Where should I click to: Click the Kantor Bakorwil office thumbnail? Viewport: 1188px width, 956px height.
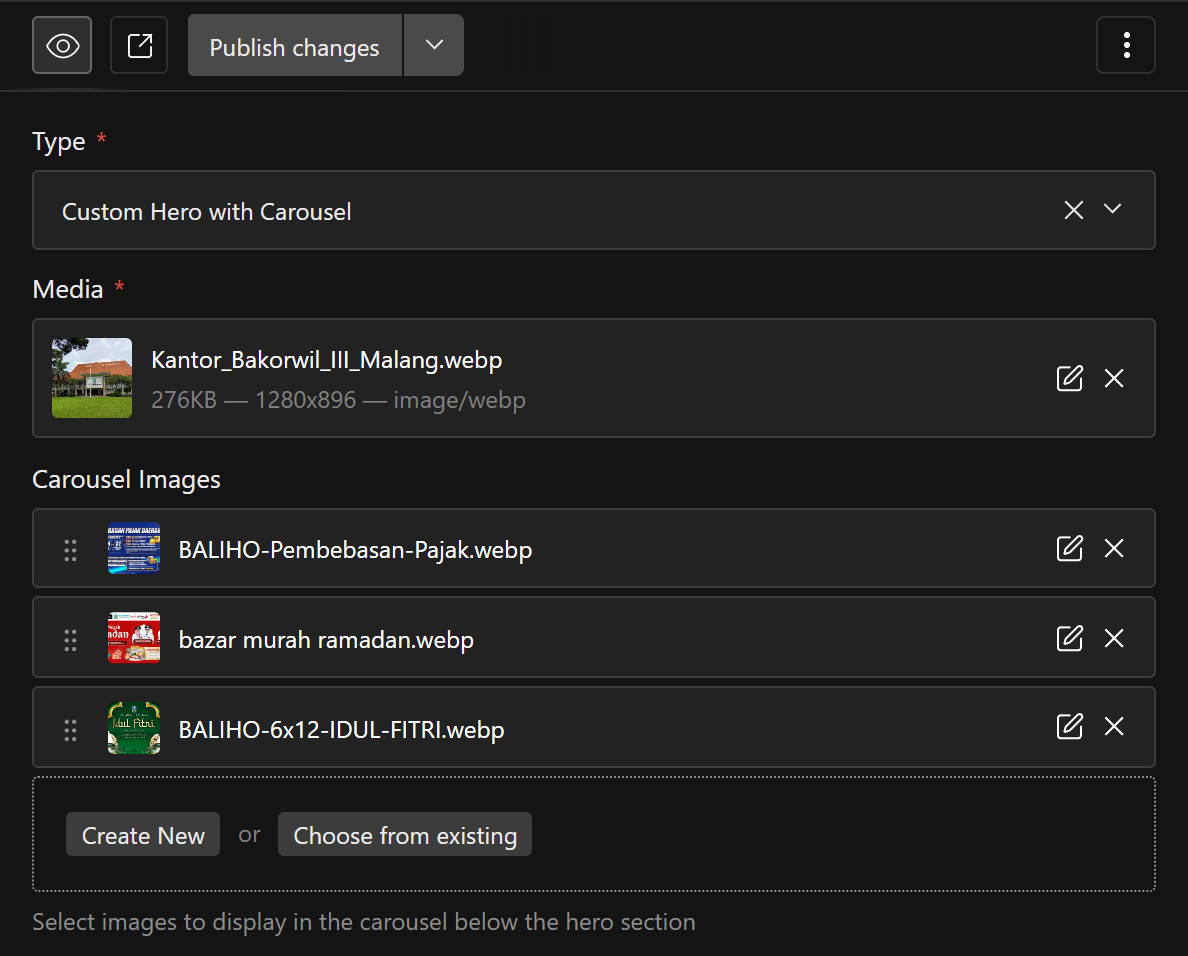pyautogui.click(x=92, y=378)
